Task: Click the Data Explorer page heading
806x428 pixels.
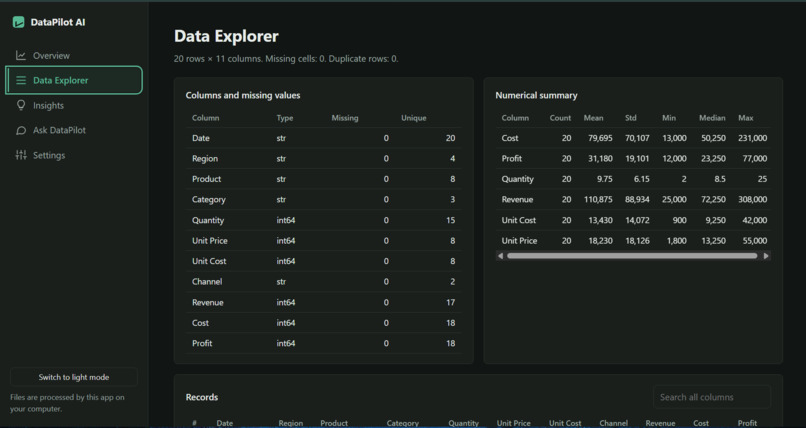Action: click(226, 36)
